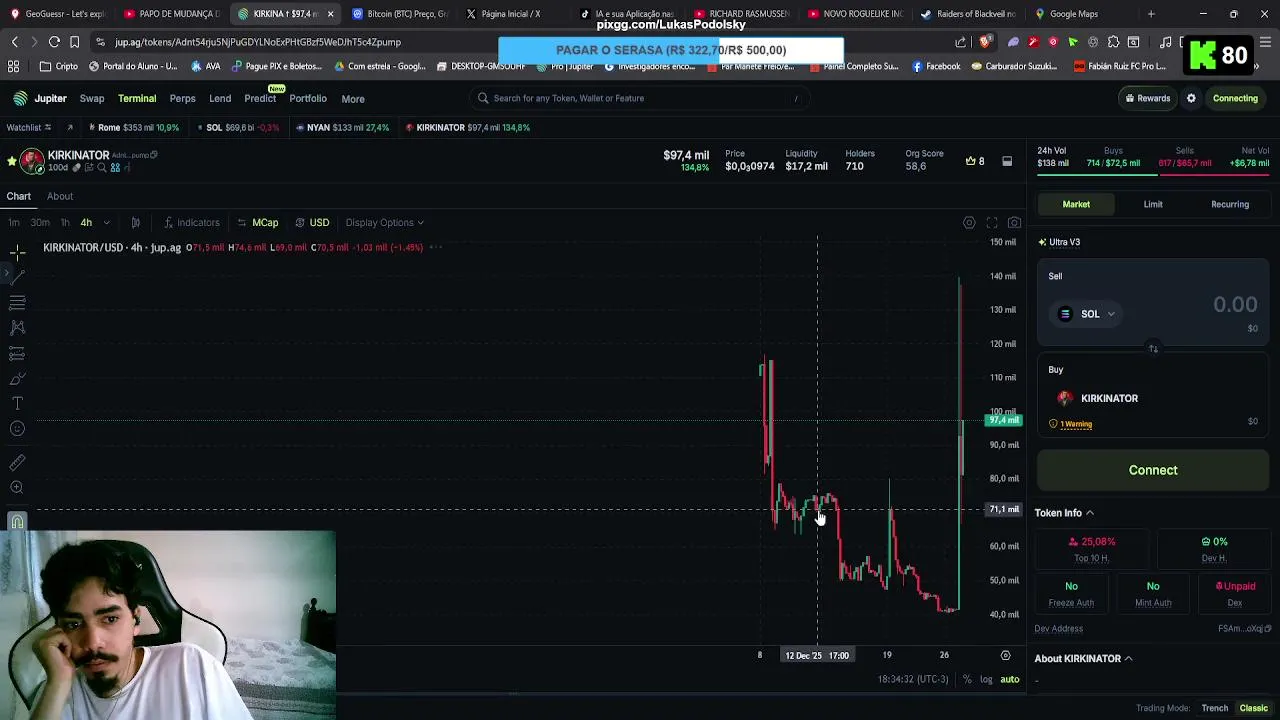Set chart interval to 1m
The image size is (1280, 720).
point(14,222)
